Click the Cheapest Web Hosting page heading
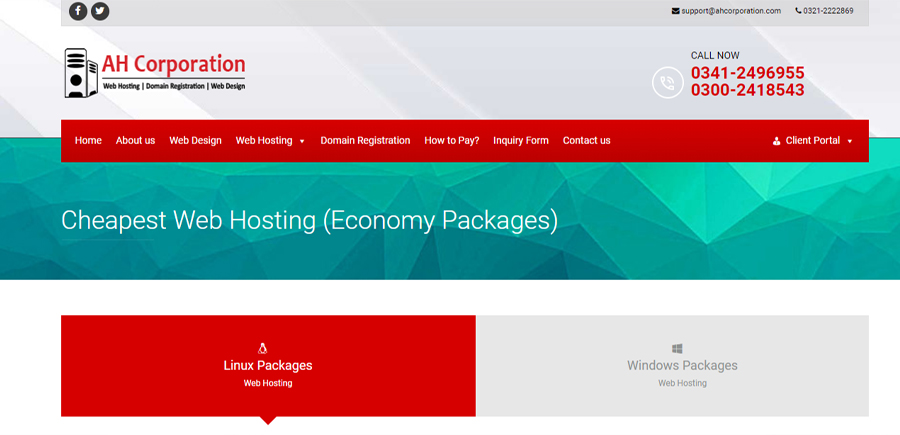Image resolution: width=900 pixels, height=435 pixels. (x=309, y=220)
